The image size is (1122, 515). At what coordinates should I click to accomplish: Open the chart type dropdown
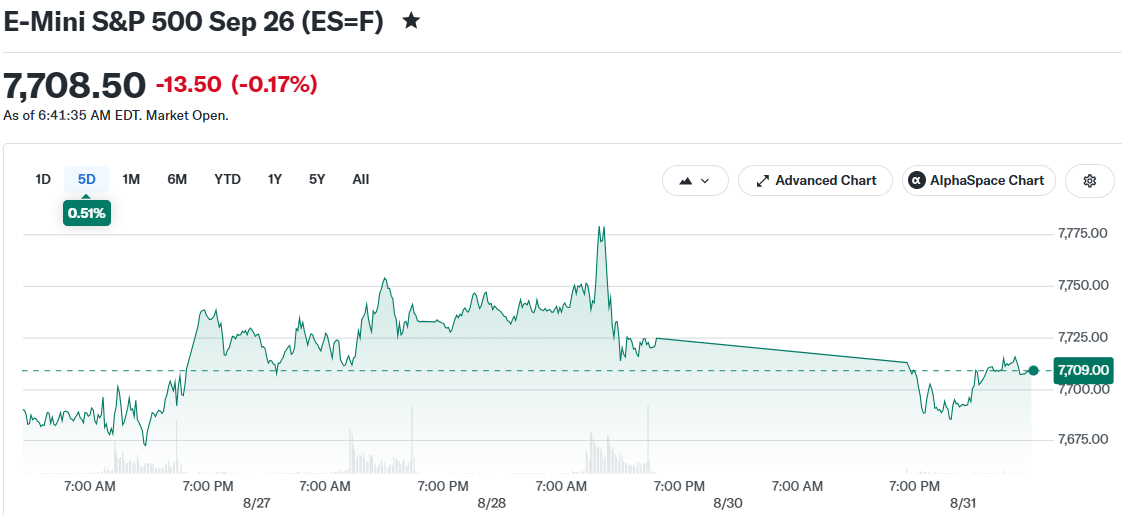pyautogui.click(x=695, y=181)
